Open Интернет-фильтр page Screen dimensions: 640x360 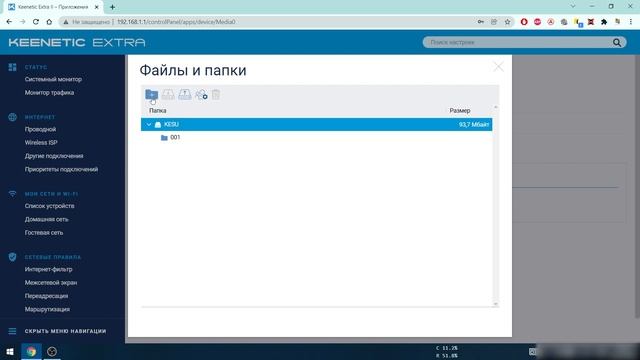click(x=49, y=269)
